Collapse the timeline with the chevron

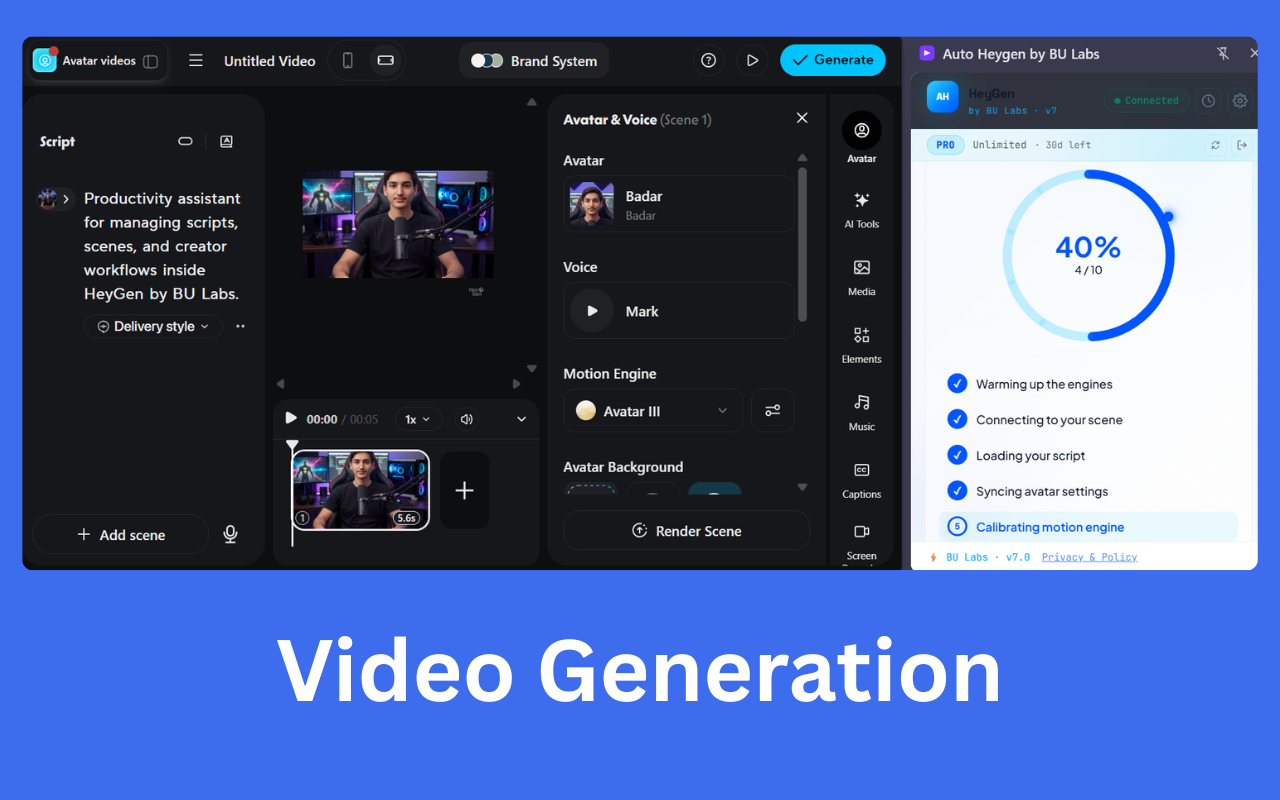[521, 419]
